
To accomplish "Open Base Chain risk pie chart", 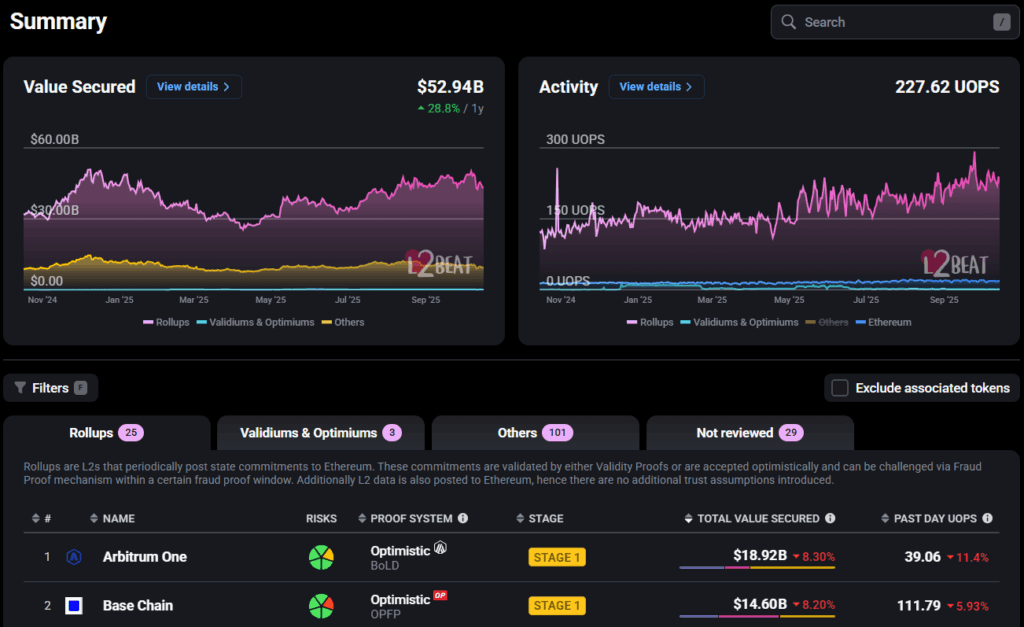I will [x=321, y=605].
